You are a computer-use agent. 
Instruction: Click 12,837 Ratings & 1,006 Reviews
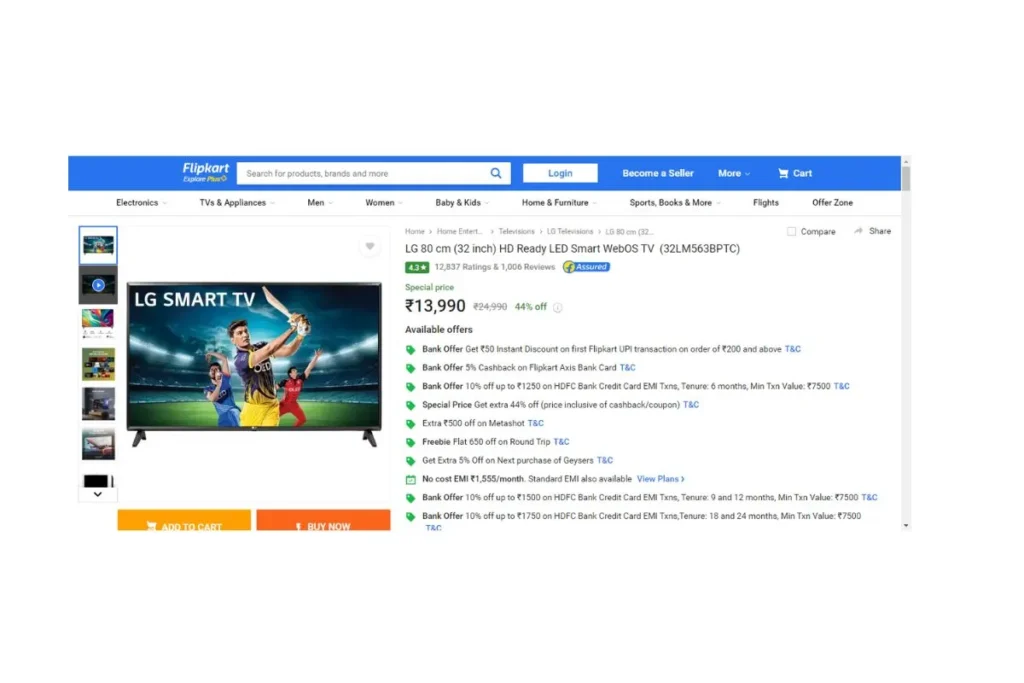494,267
